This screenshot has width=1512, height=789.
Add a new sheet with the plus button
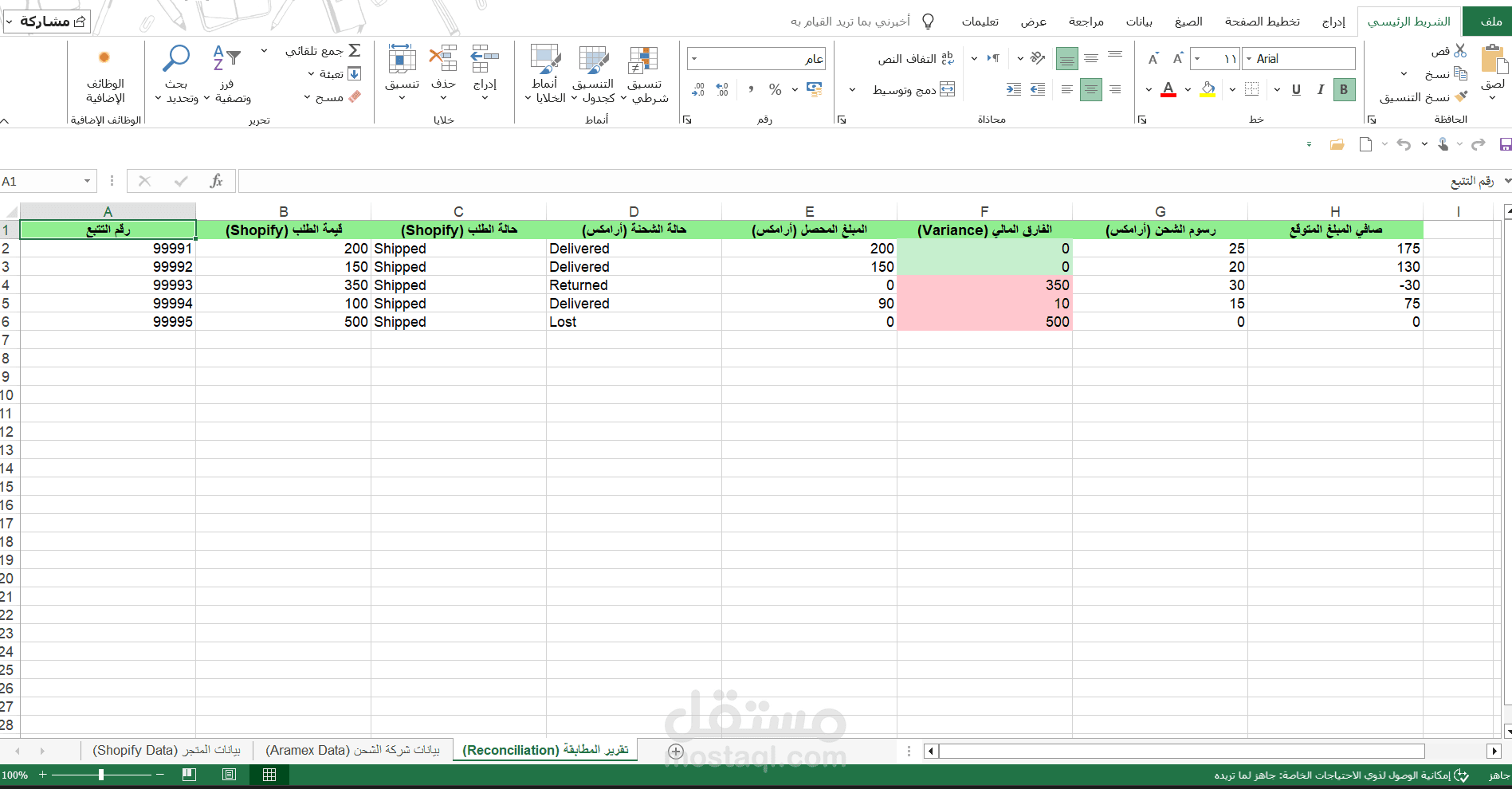[x=676, y=751]
